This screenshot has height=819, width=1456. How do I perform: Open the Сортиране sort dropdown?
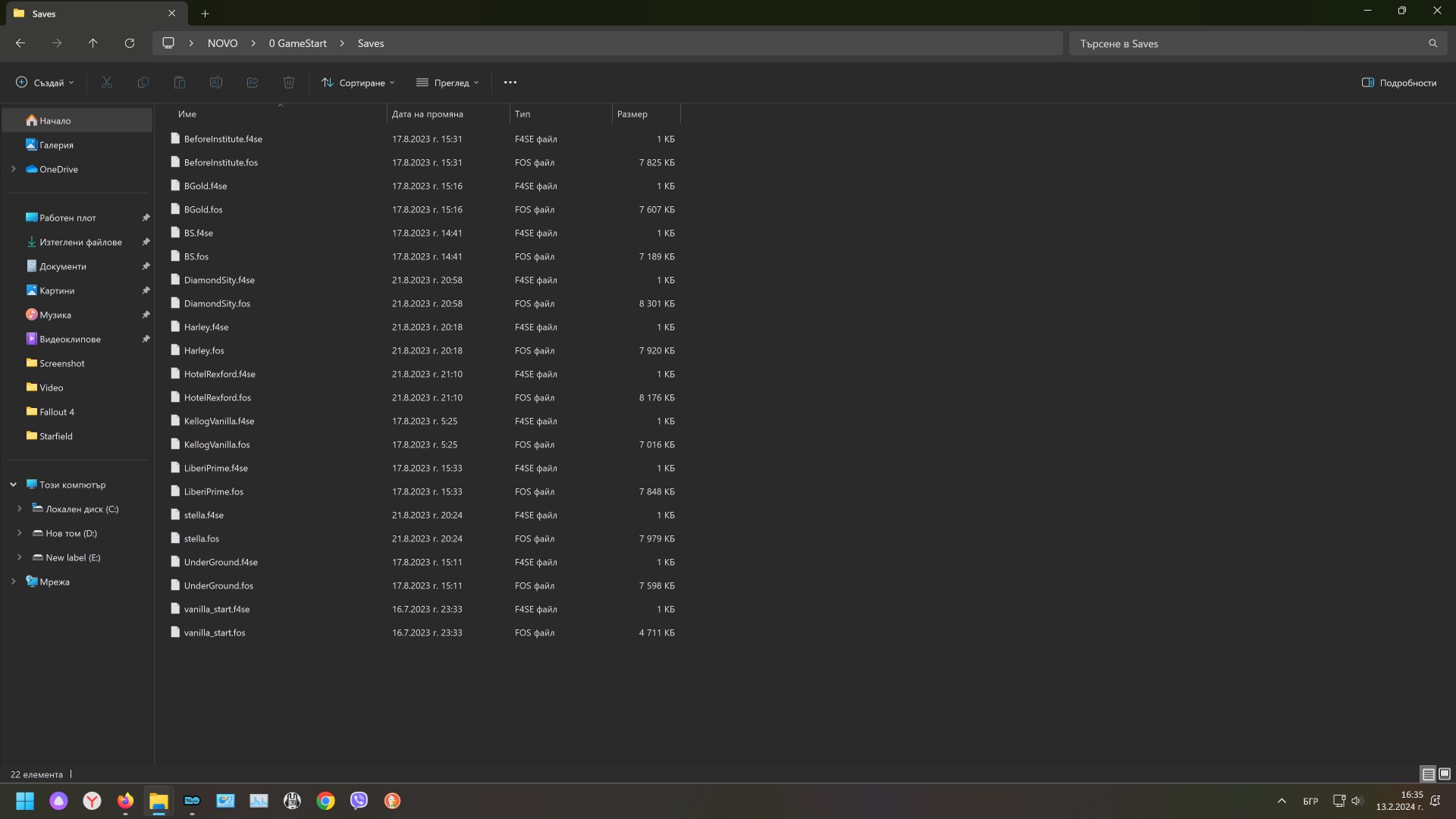[358, 83]
